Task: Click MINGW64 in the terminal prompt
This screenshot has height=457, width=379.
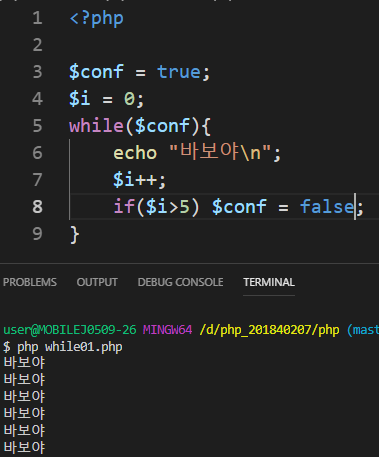Action: tap(167, 330)
